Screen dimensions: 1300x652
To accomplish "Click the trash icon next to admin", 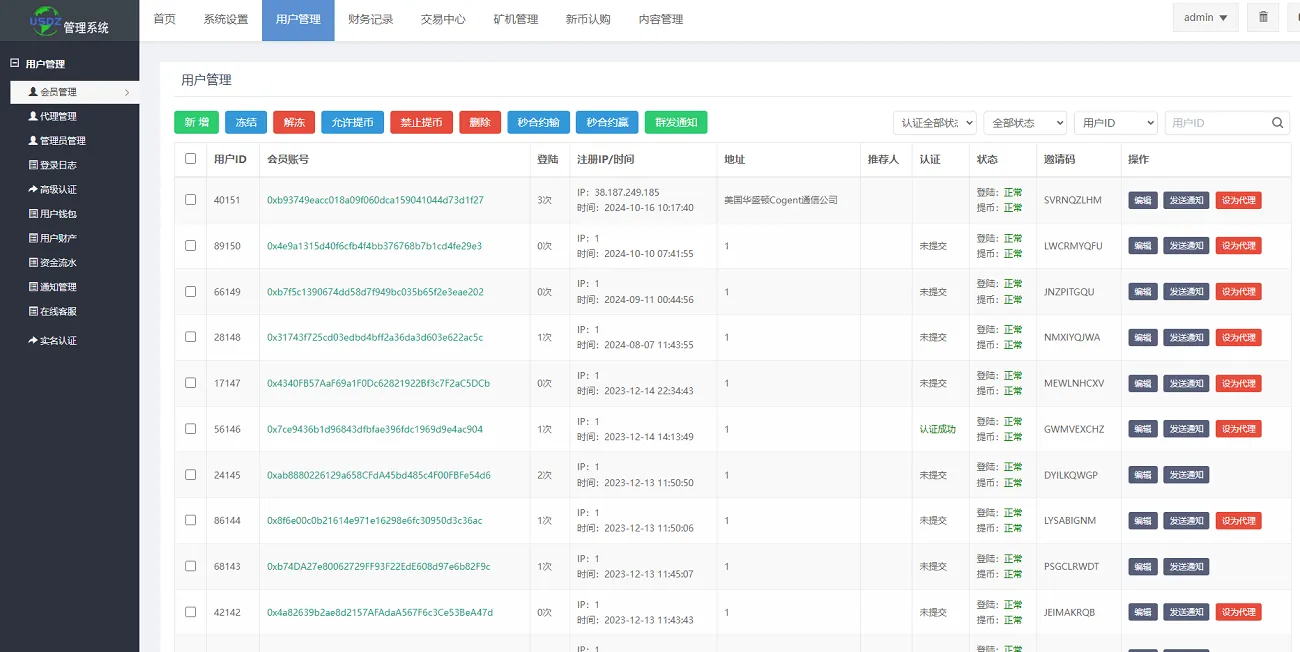I will (1262, 17).
